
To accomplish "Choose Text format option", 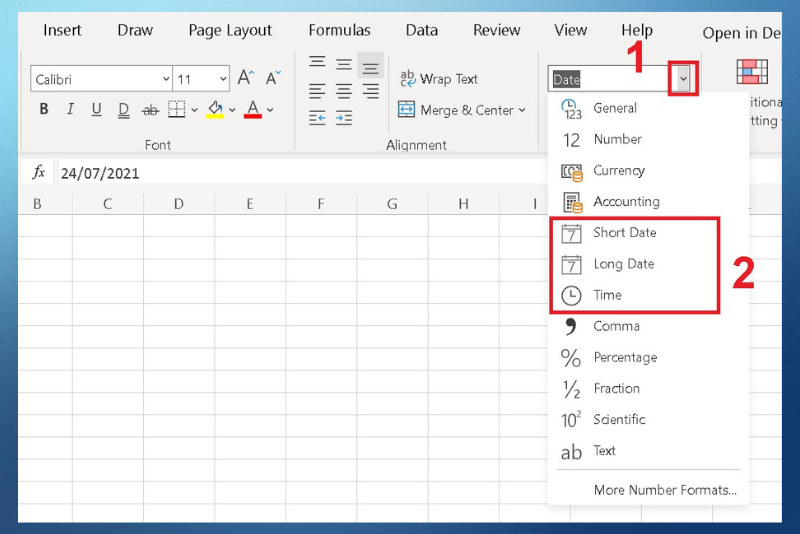I will pos(648,451).
